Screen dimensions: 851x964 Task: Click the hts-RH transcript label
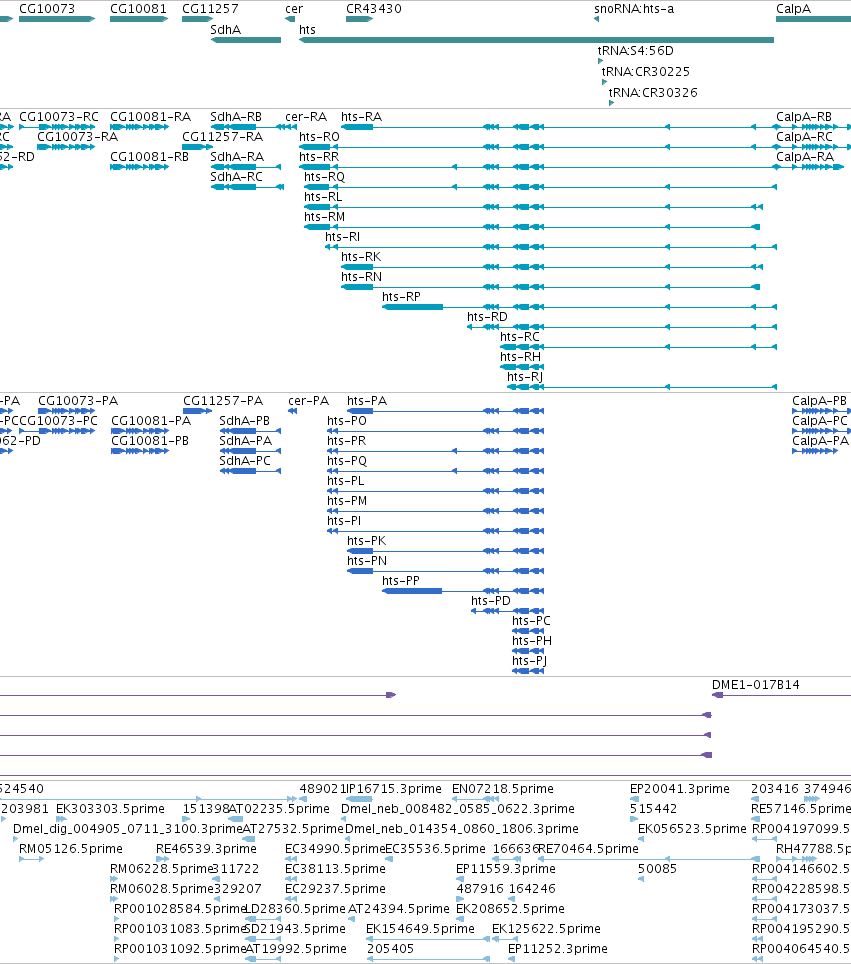(521, 357)
